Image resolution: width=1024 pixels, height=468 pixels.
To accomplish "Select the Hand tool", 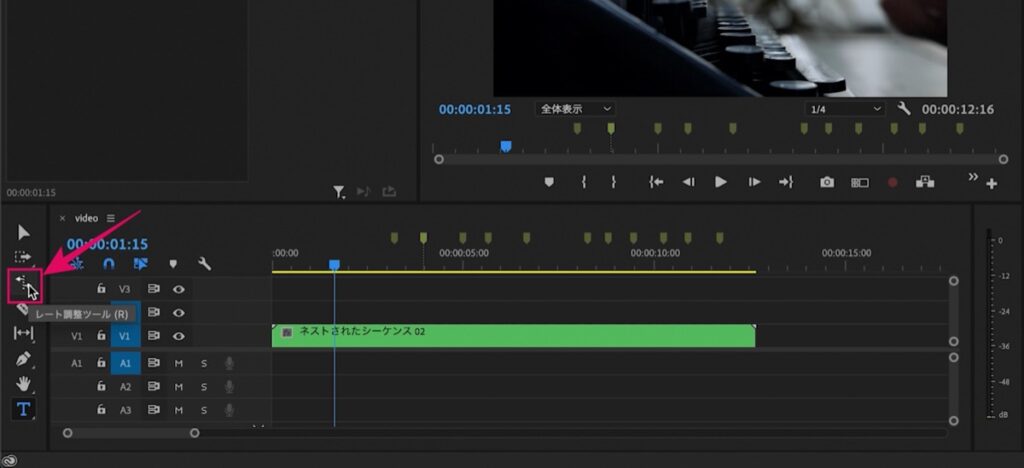I will [x=24, y=384].
